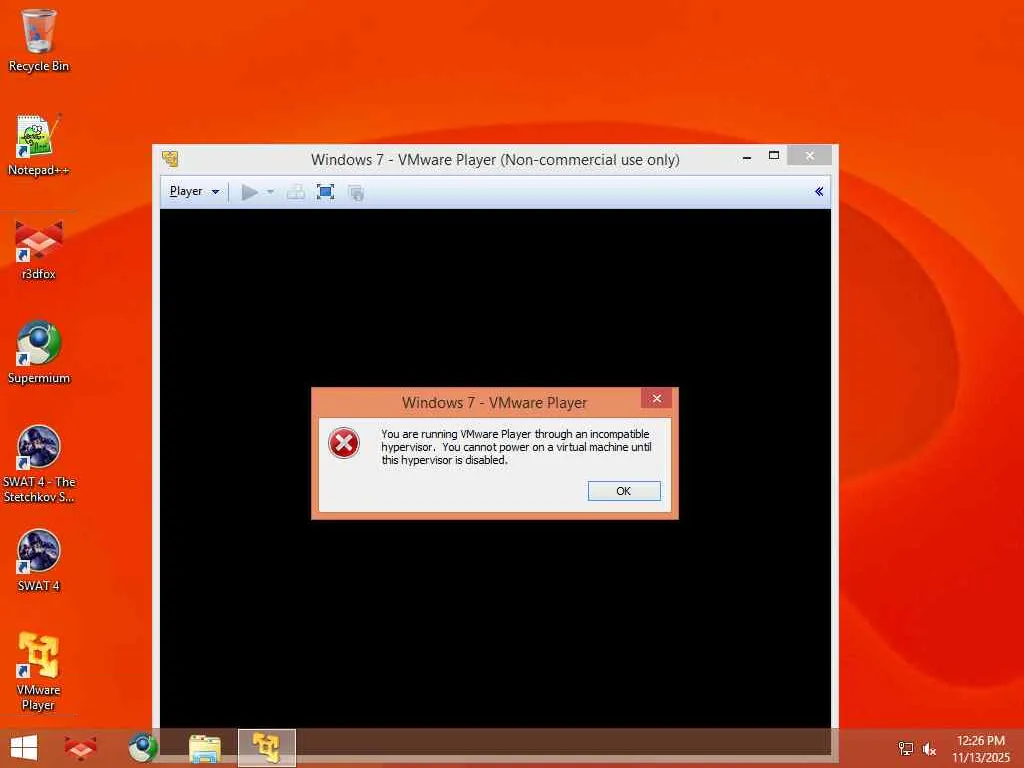This screenshot has height=768, width=1024.
Task: Open the clock showing 12:26 PM
Action: 980,748
